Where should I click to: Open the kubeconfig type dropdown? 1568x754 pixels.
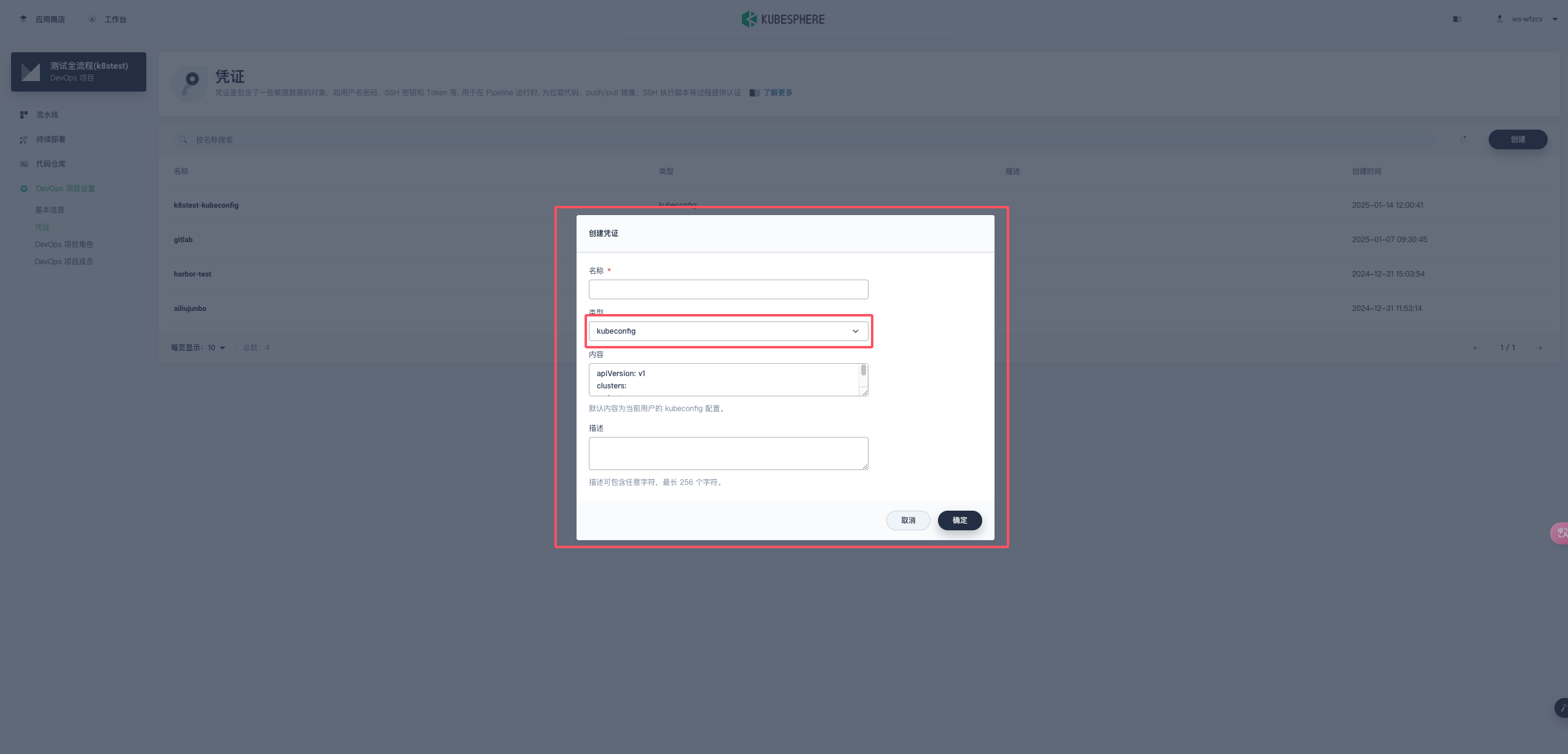728,331
